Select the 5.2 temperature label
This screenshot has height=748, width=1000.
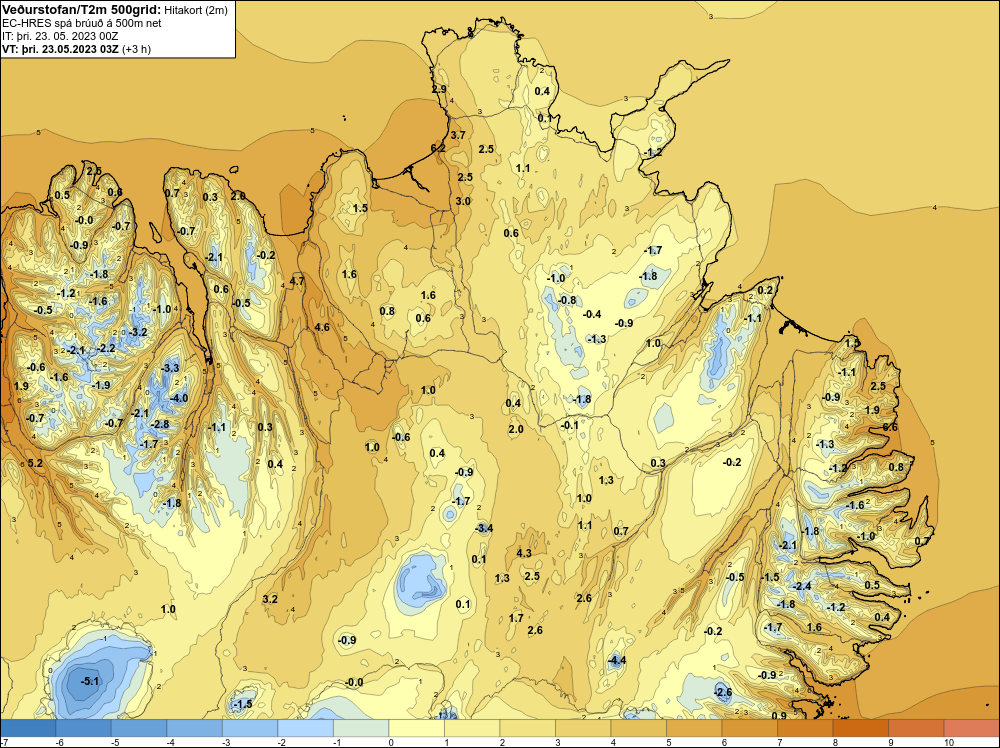click(35, 463)
